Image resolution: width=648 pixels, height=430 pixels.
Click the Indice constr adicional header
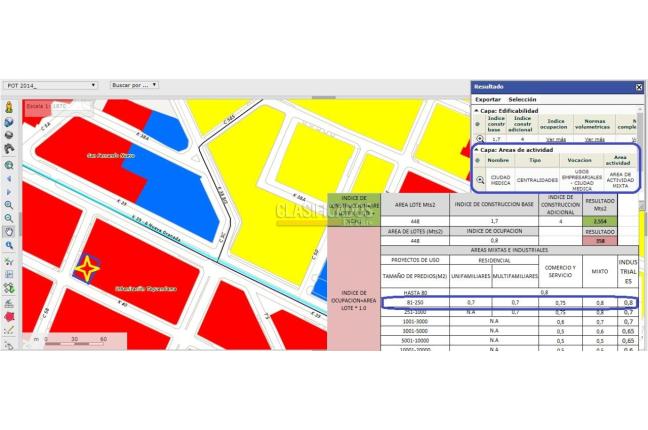tap(522, 124)
